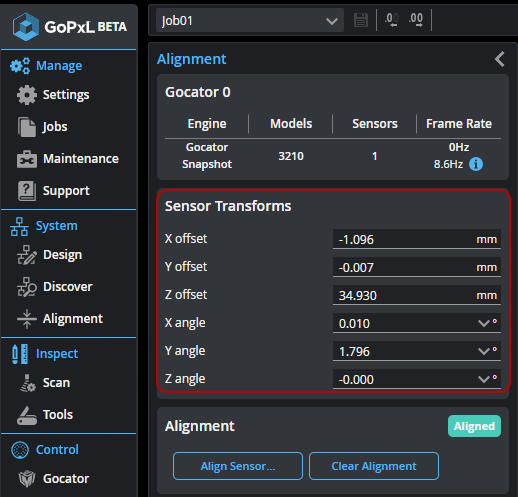Click the Scan icon under Inspect
The width and height of the screenshot is (518, 497).
[x=28, y=383]
